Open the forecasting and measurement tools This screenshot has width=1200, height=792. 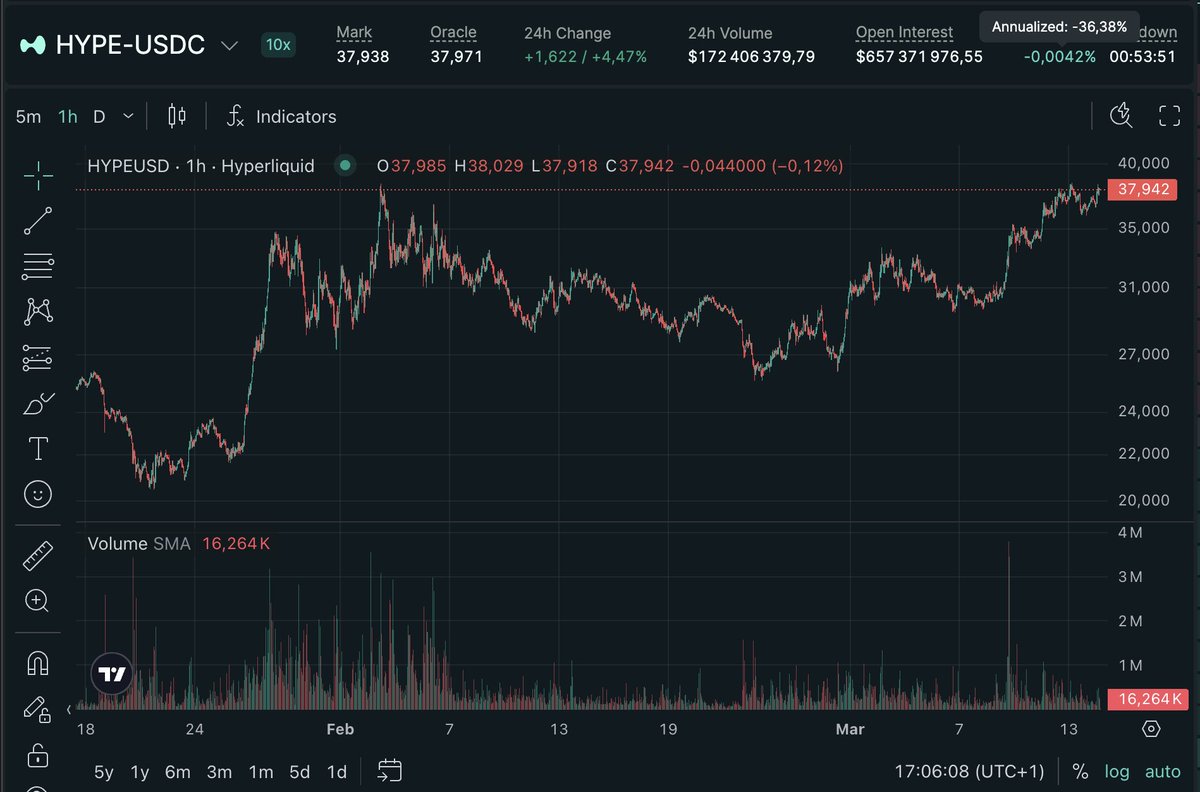point(38,358)
